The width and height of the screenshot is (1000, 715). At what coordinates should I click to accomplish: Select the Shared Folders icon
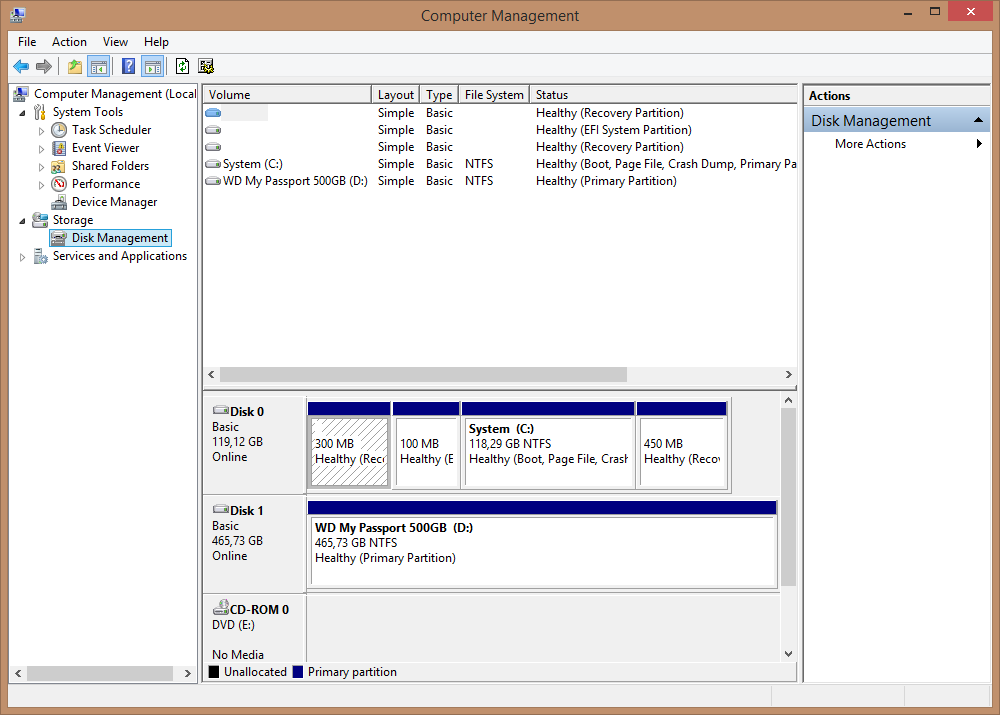[x=59, y=166]
